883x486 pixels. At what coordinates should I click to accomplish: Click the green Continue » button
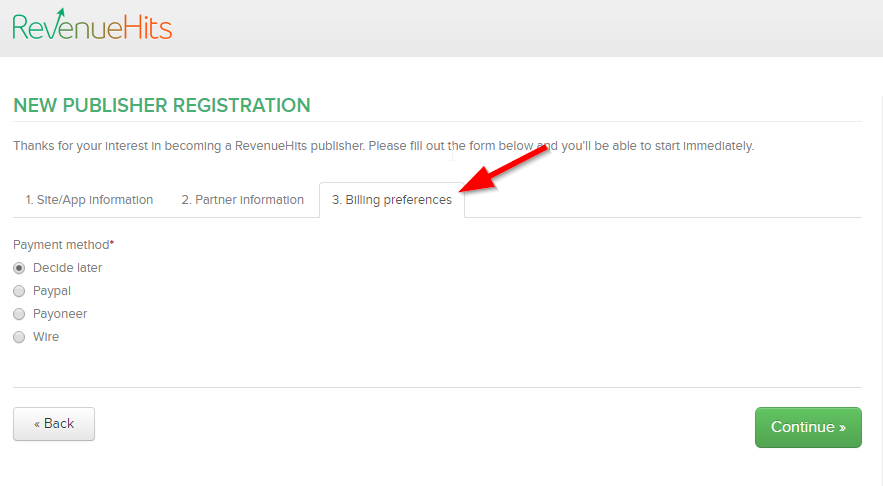coord(808,427)
